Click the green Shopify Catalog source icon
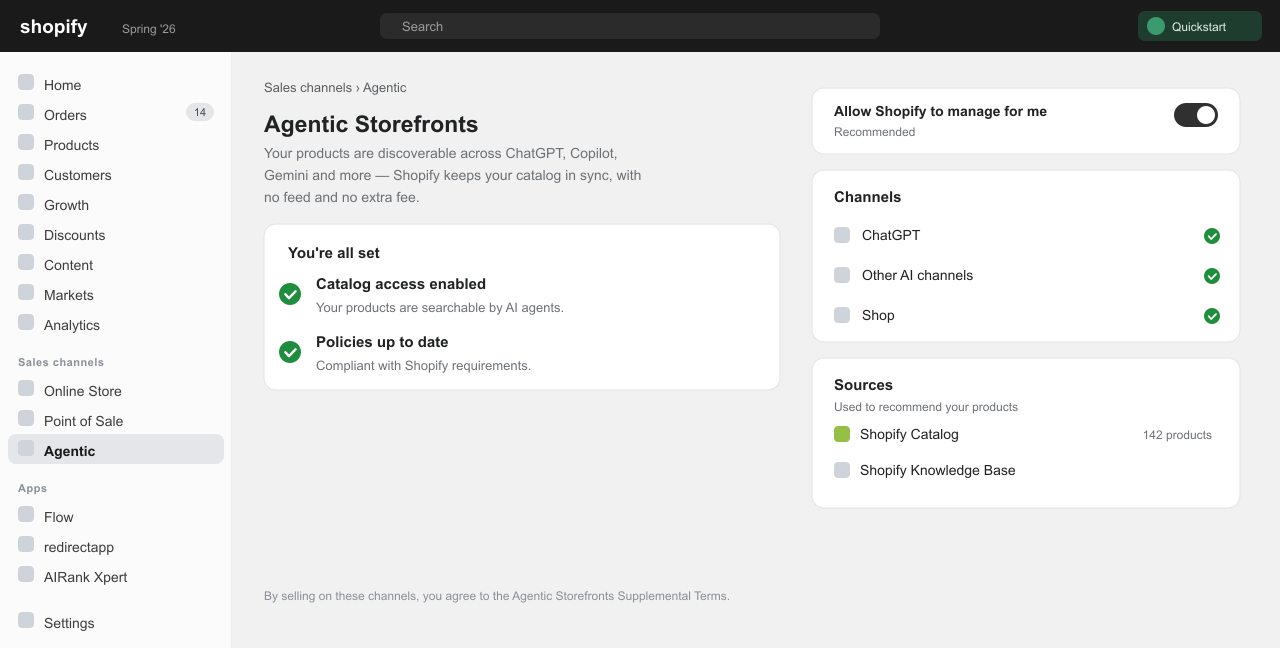1280x648 pixels. pyautogui.click(x=842, y=434)
